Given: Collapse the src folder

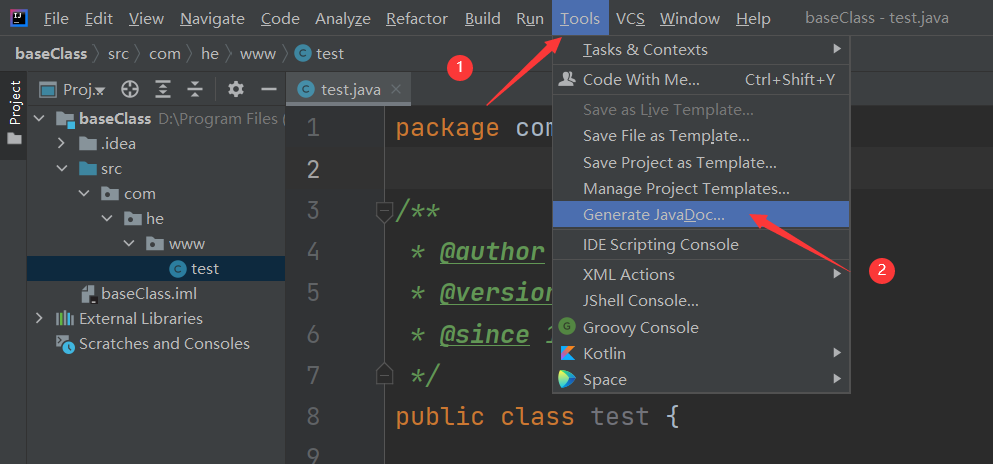Looking at the screenshot, I should click(x=61, y=169).
